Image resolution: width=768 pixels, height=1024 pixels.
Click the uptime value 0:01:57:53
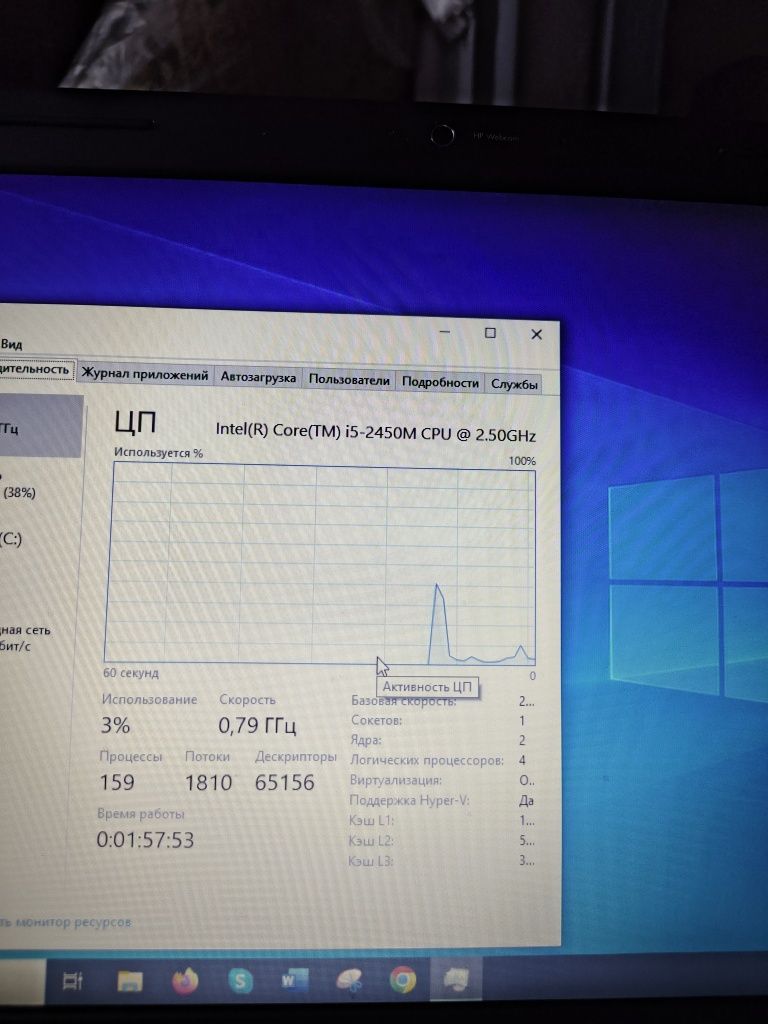point(146,840)
